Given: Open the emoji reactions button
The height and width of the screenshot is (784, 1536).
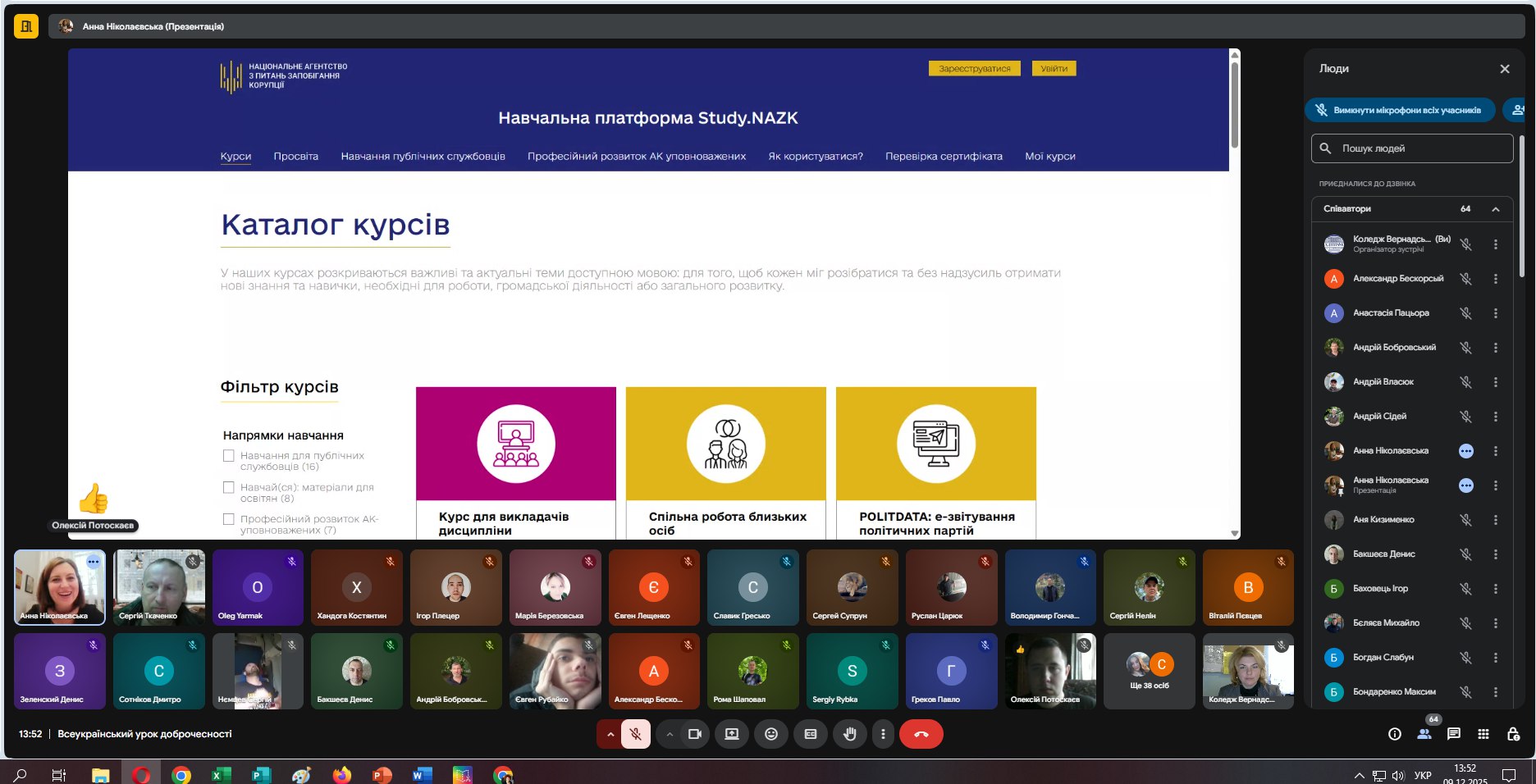Looking at the screenshot, I should [770, 734].
